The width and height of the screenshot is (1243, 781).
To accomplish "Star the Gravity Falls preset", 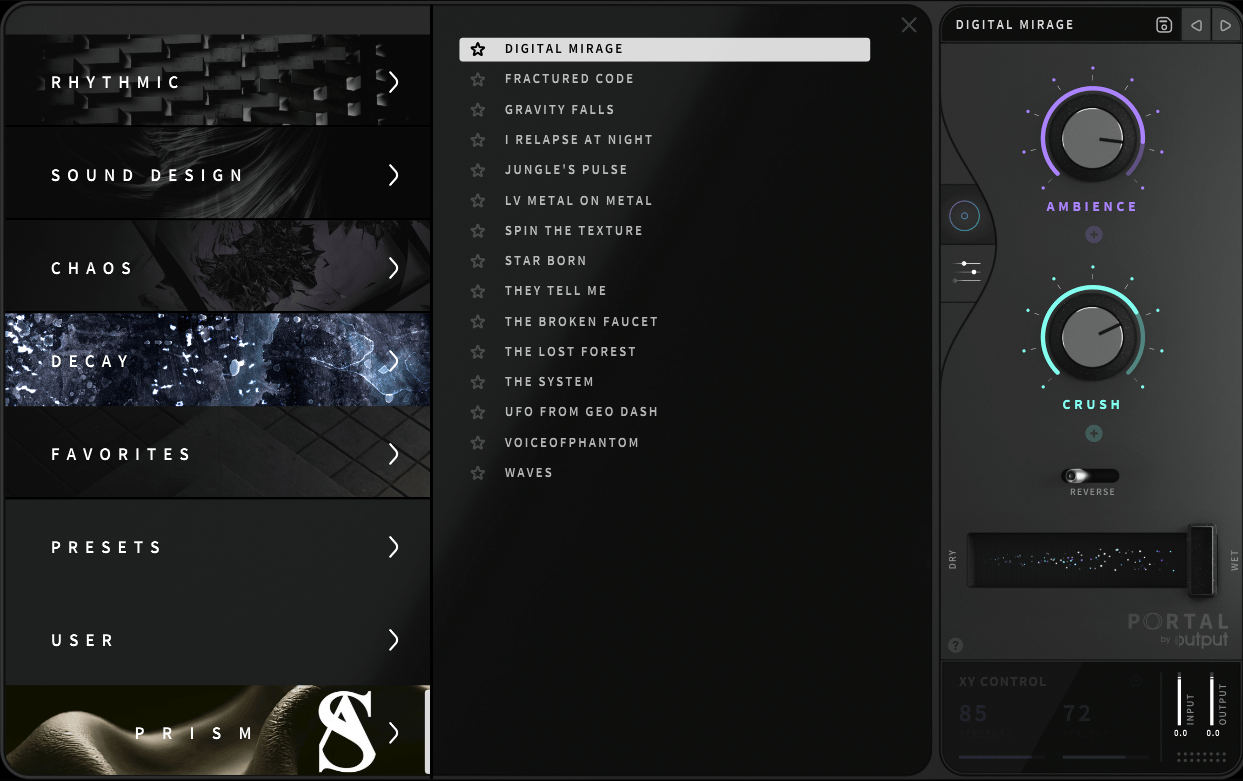I will click(x=478, y=110).
